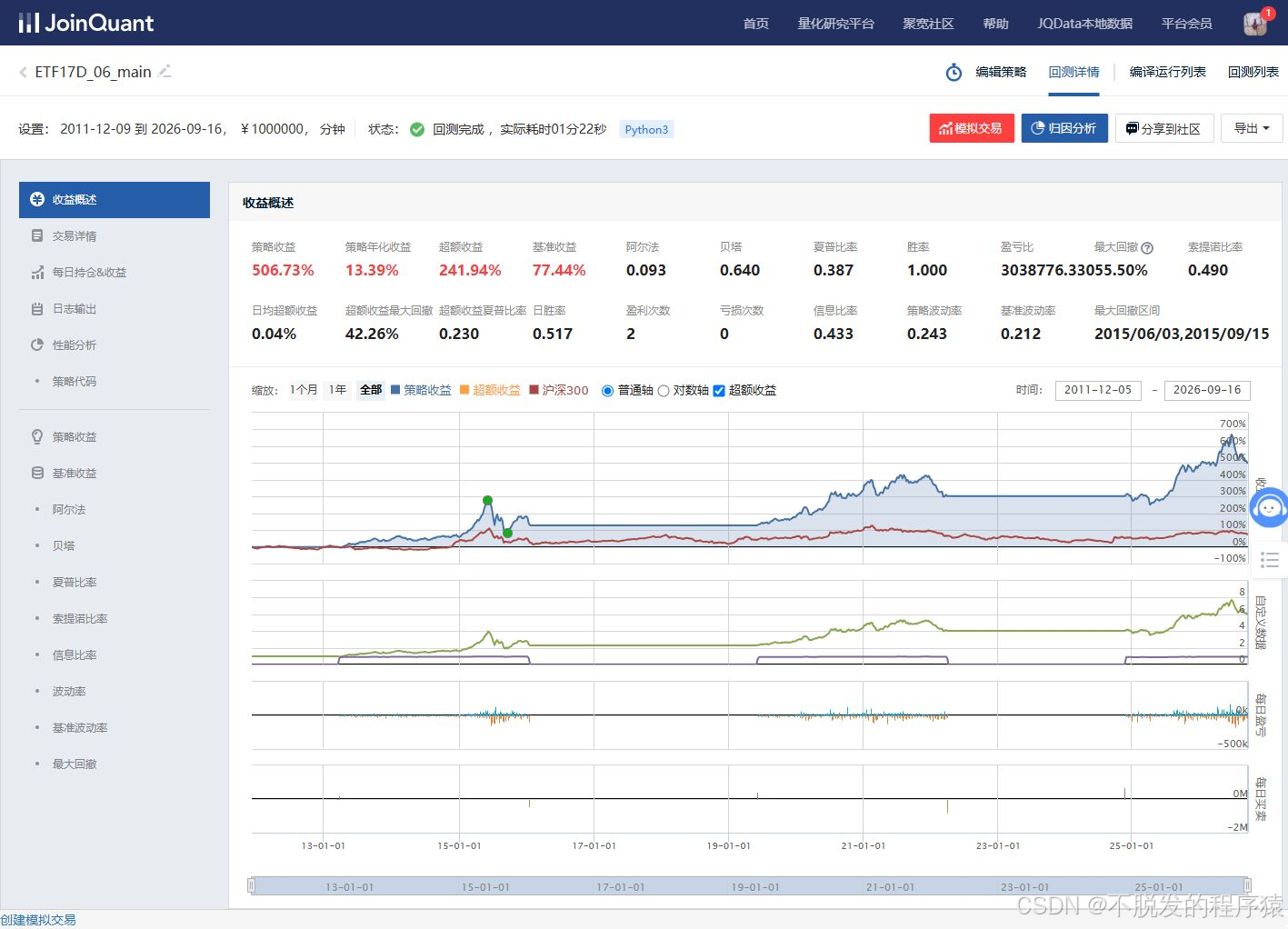Image resolution: width=1288 pixels, height=929 pixels.
Task: Open the user avatar in the top bar
Action: 1255,23
